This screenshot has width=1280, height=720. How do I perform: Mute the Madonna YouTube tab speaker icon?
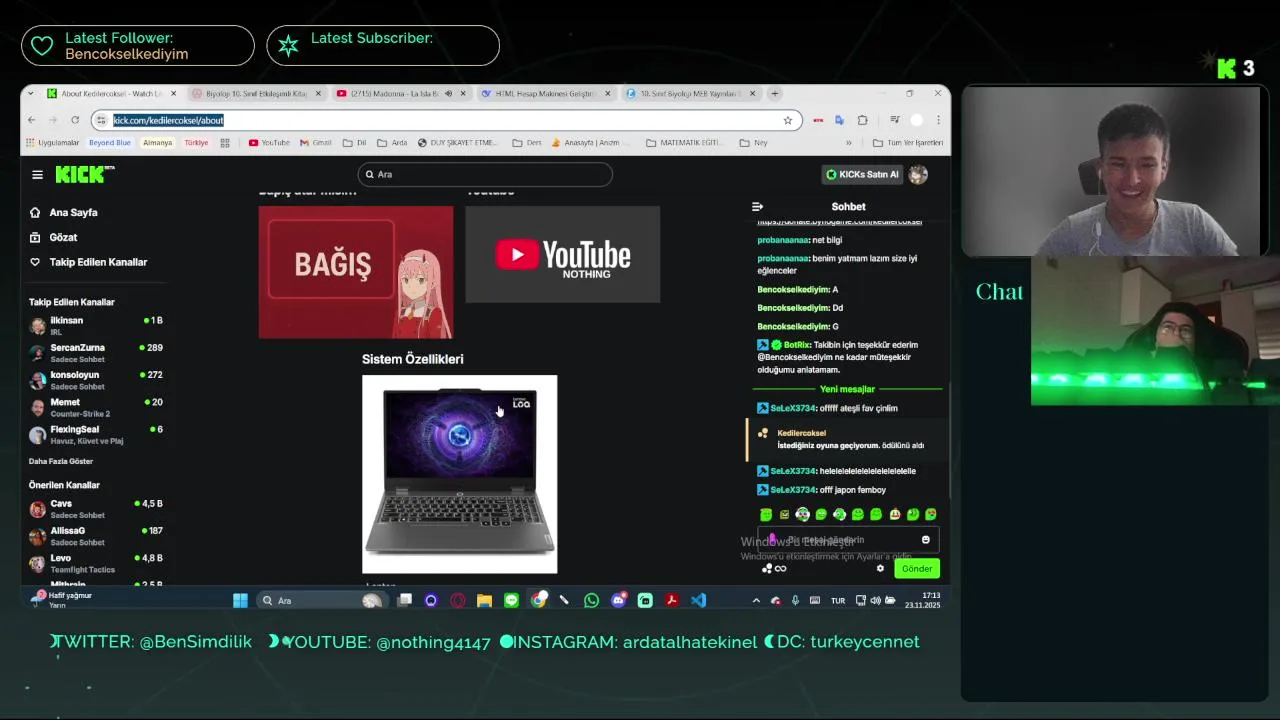pyautogui.click(x=448, y=93)
